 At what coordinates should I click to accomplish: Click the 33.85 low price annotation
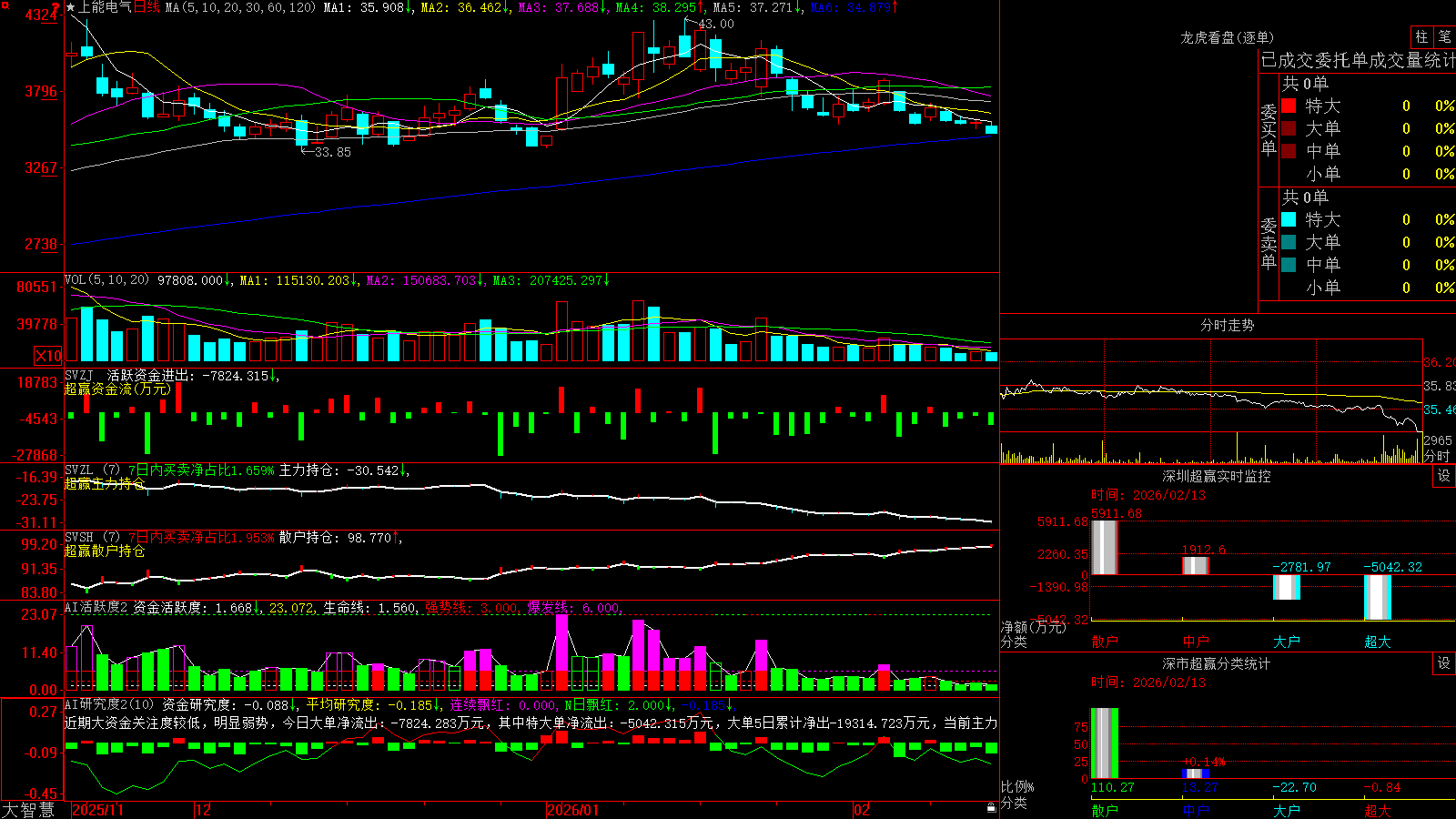(332, 152)
